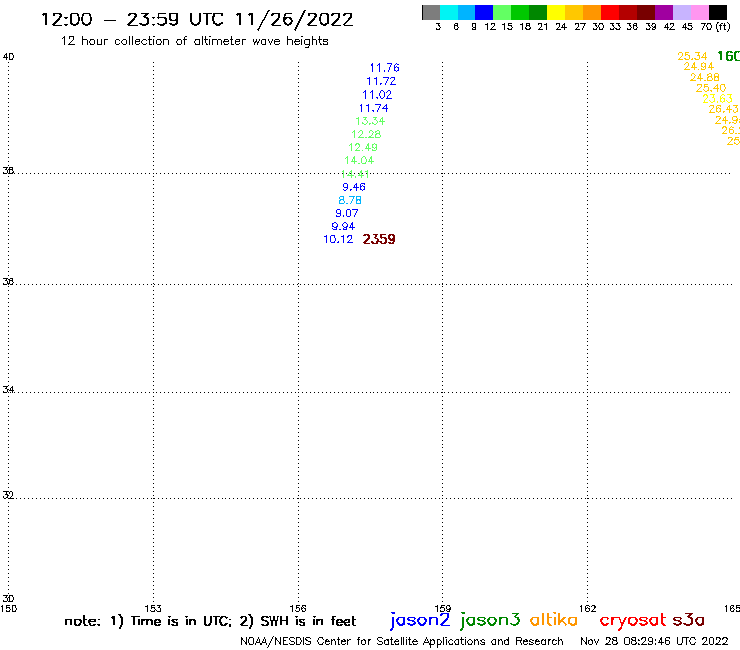The height and width of the screenshot is (650, 740).
Task: Click the black swatch ending the legend
Action: click(718, 12)
